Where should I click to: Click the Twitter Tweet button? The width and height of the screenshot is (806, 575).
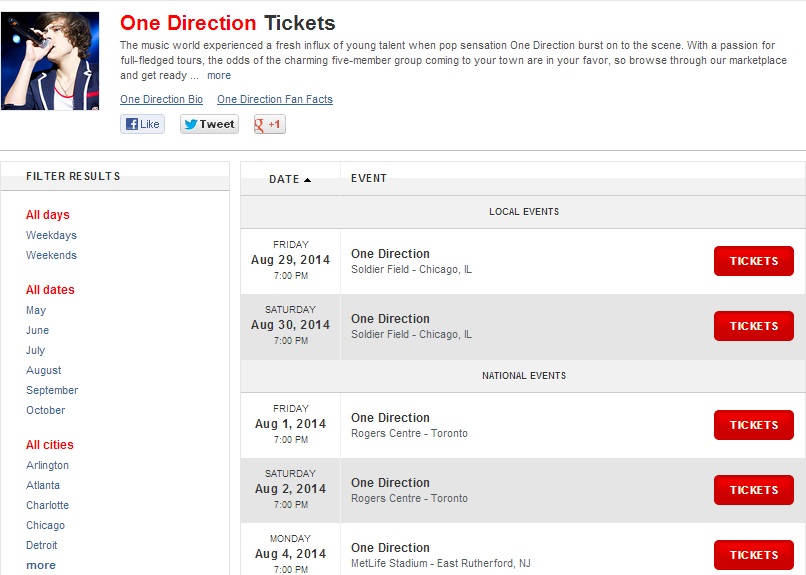coord(209,125)
